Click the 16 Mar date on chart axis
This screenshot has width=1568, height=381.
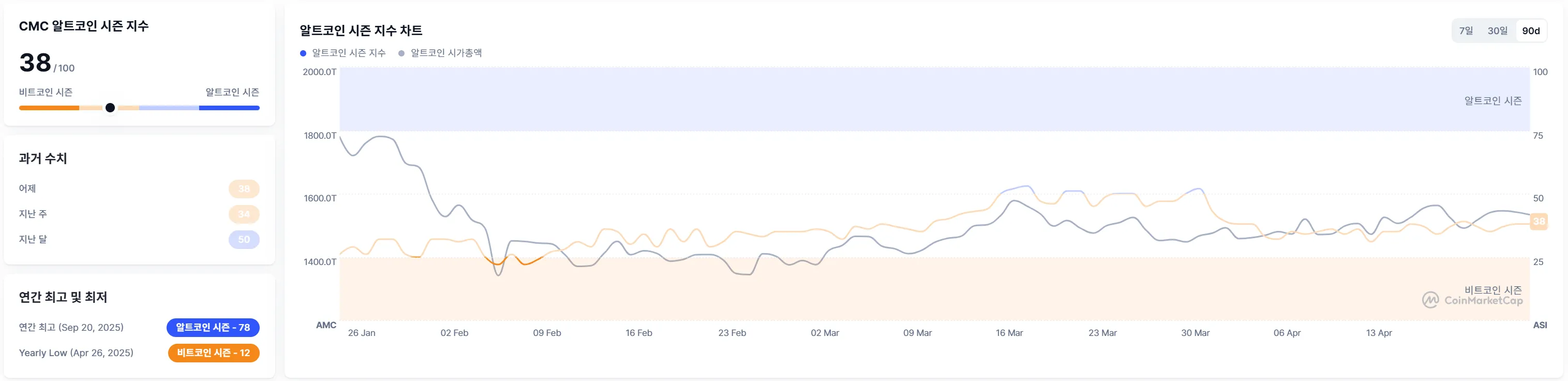pos(1009,333)
